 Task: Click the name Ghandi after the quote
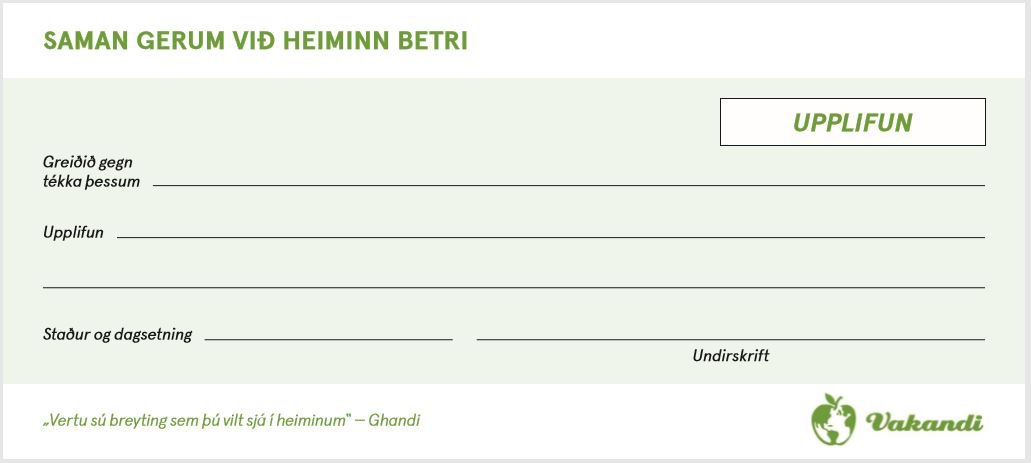tap(394, 420)
